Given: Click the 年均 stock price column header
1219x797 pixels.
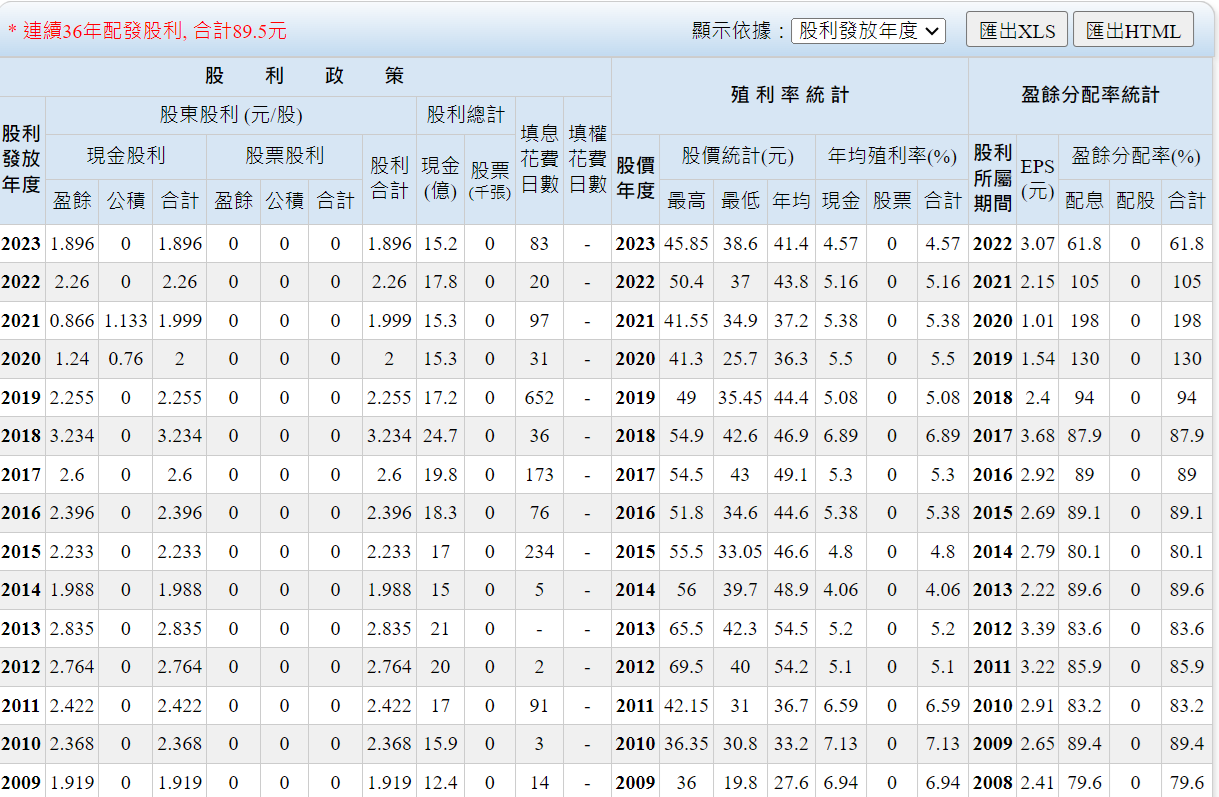Looking at the screenshot, I should click(791, 201).
